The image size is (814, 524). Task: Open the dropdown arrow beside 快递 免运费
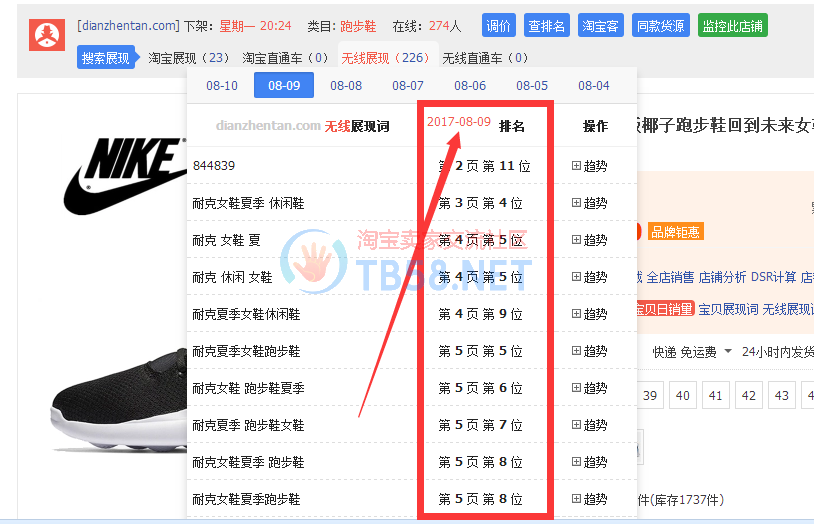point(728,352)
